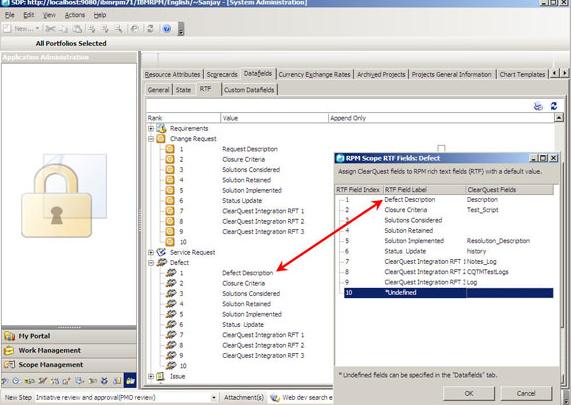Select Solution Retained under Change Request

[246, 180]
